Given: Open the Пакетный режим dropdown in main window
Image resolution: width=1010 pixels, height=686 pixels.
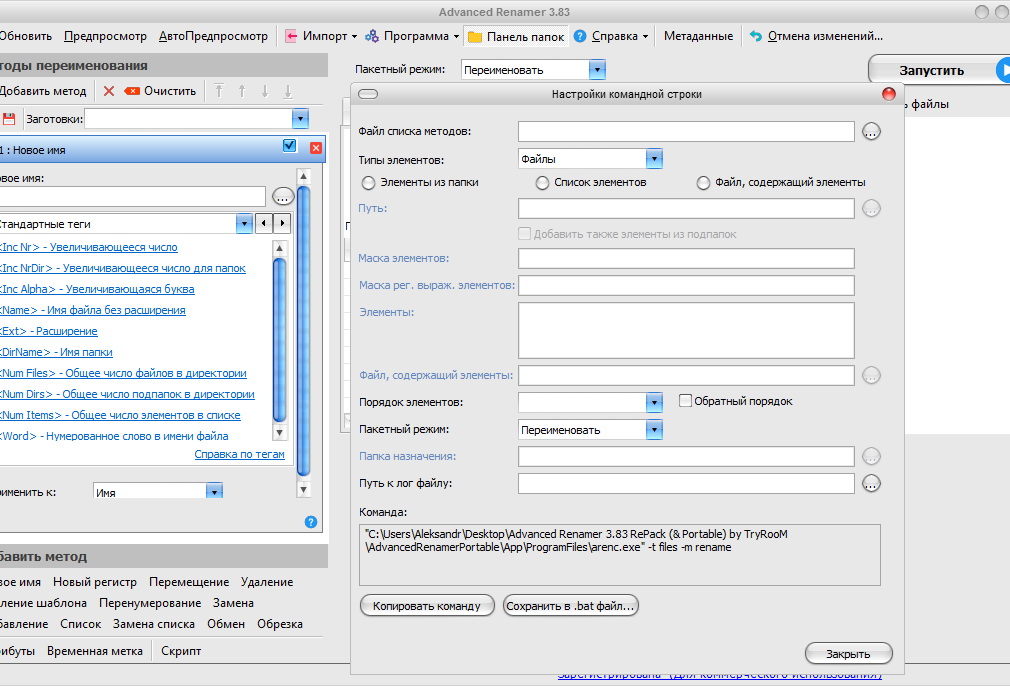Looking at the screenshot, I should (597, 69).
